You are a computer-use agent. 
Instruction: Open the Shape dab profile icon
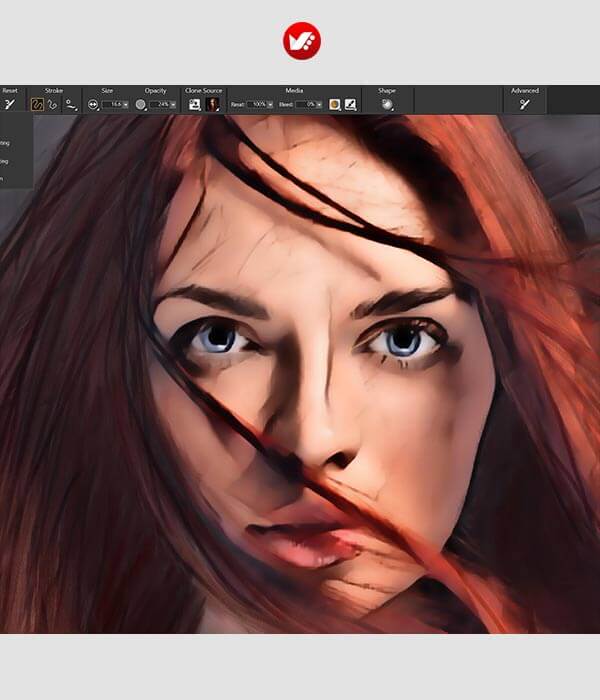click(387, 104)
